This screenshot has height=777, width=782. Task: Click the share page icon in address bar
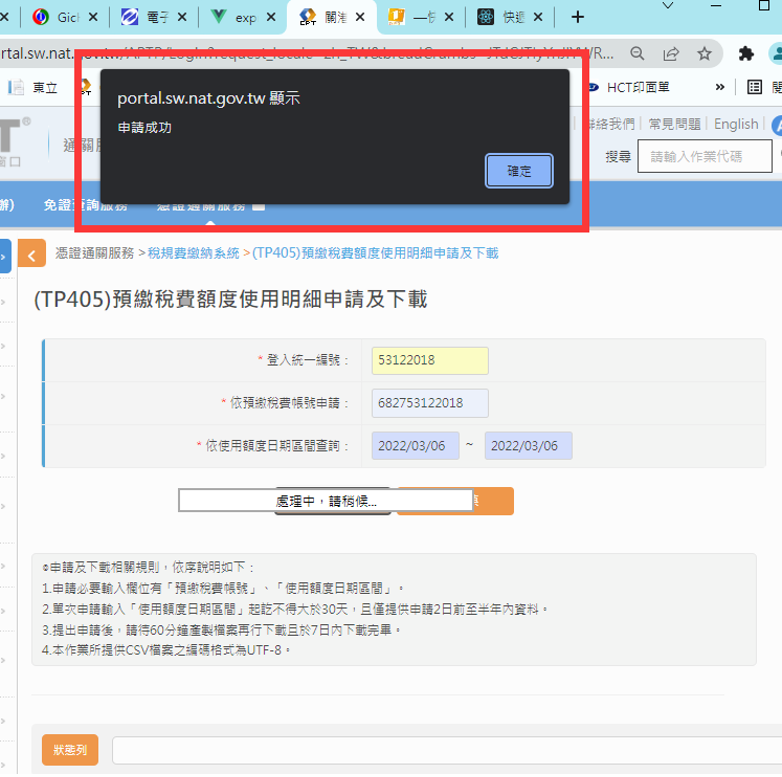point(671,54)
